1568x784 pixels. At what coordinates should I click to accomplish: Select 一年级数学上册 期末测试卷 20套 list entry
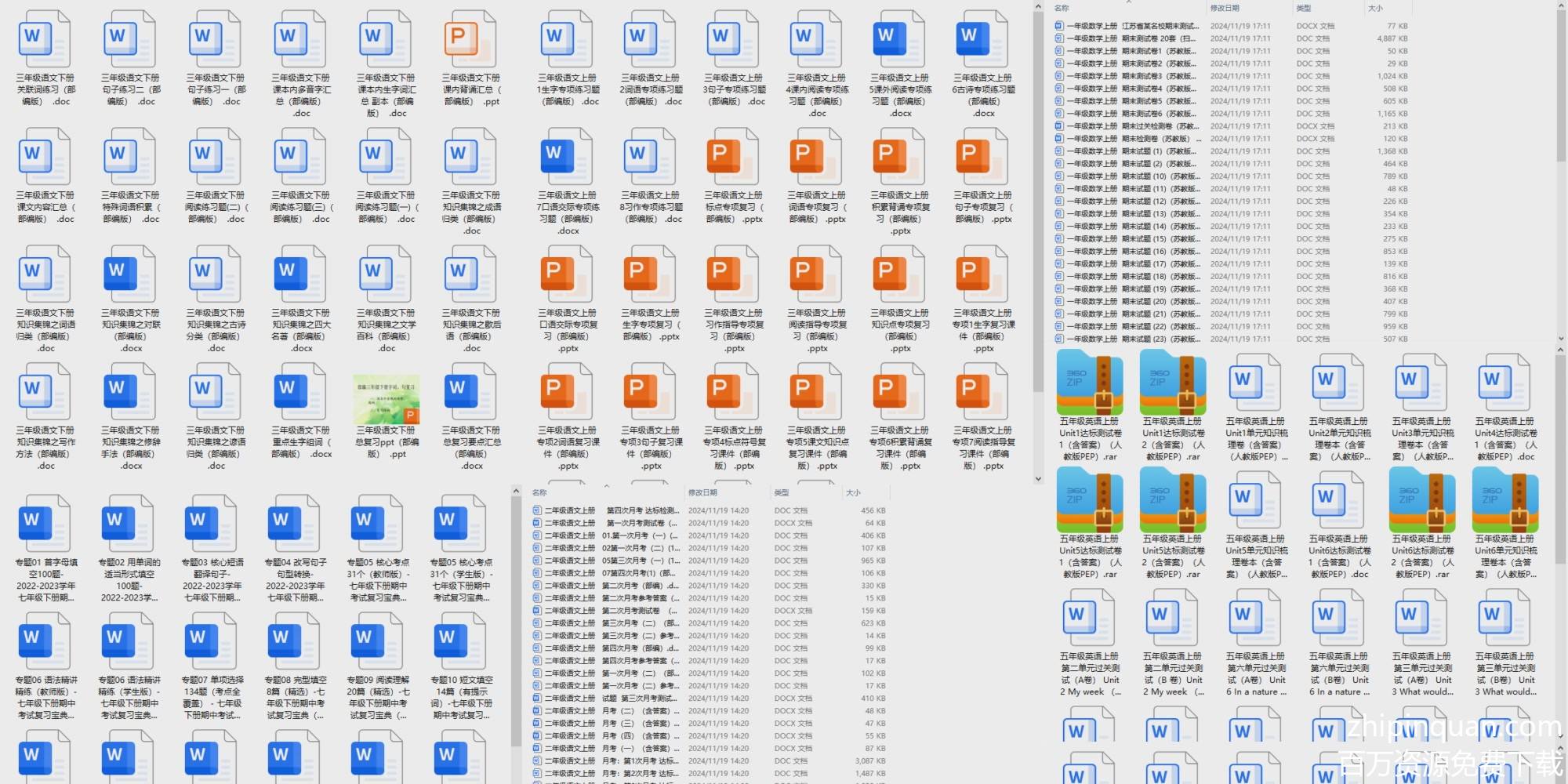pos(1129,38)
